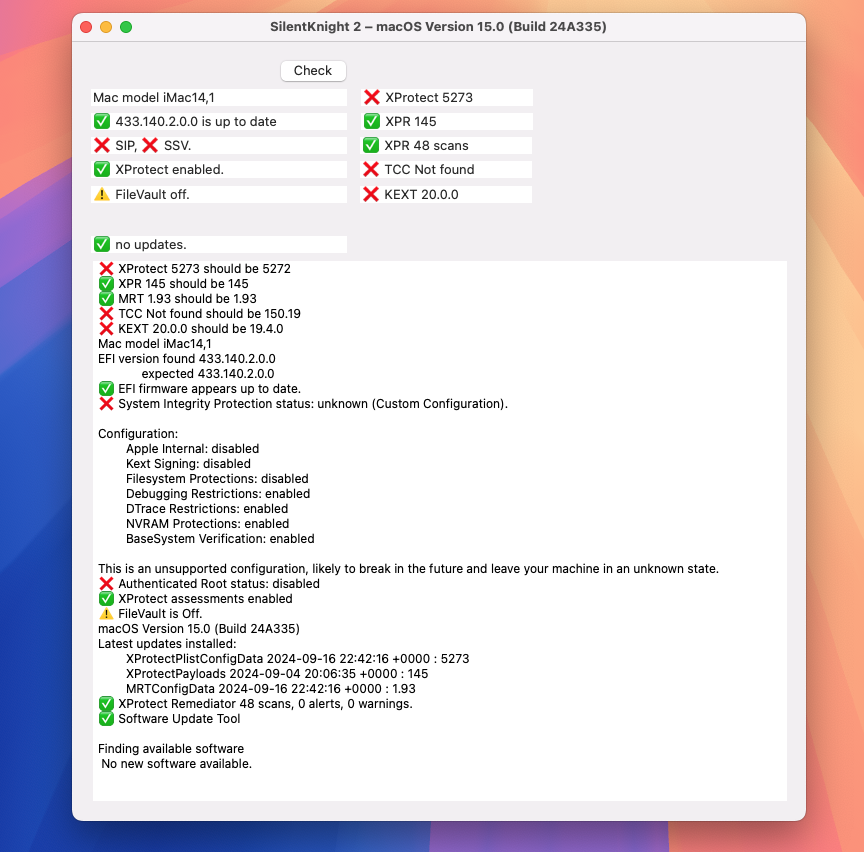Click green check beside EFI firmware appears up to date
This screenshot has width=864, height=852.
coord(106,389)
